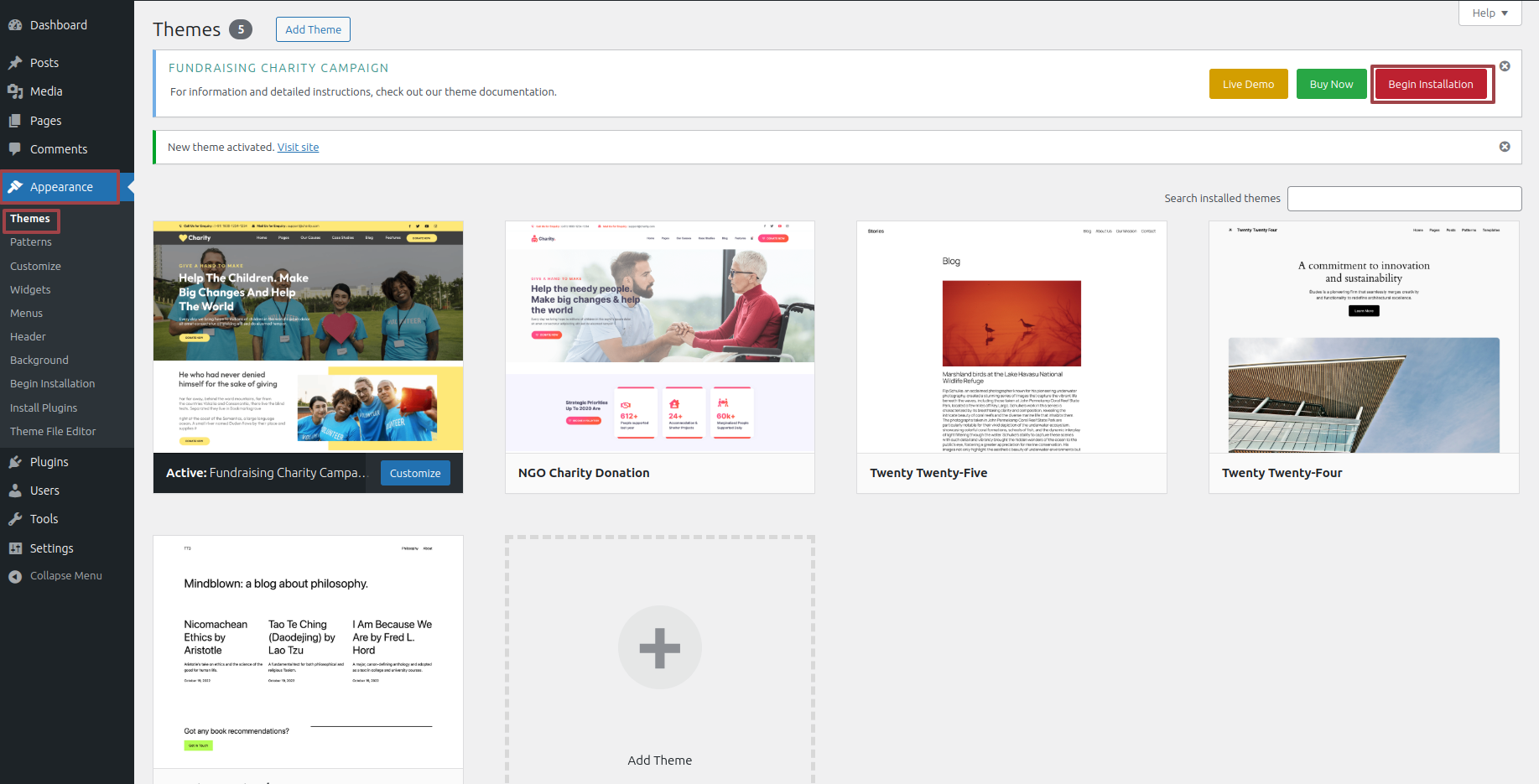This screenshot has width=1539, height=784.
Task: Open Header submenu item
Action: pos(28,337)
